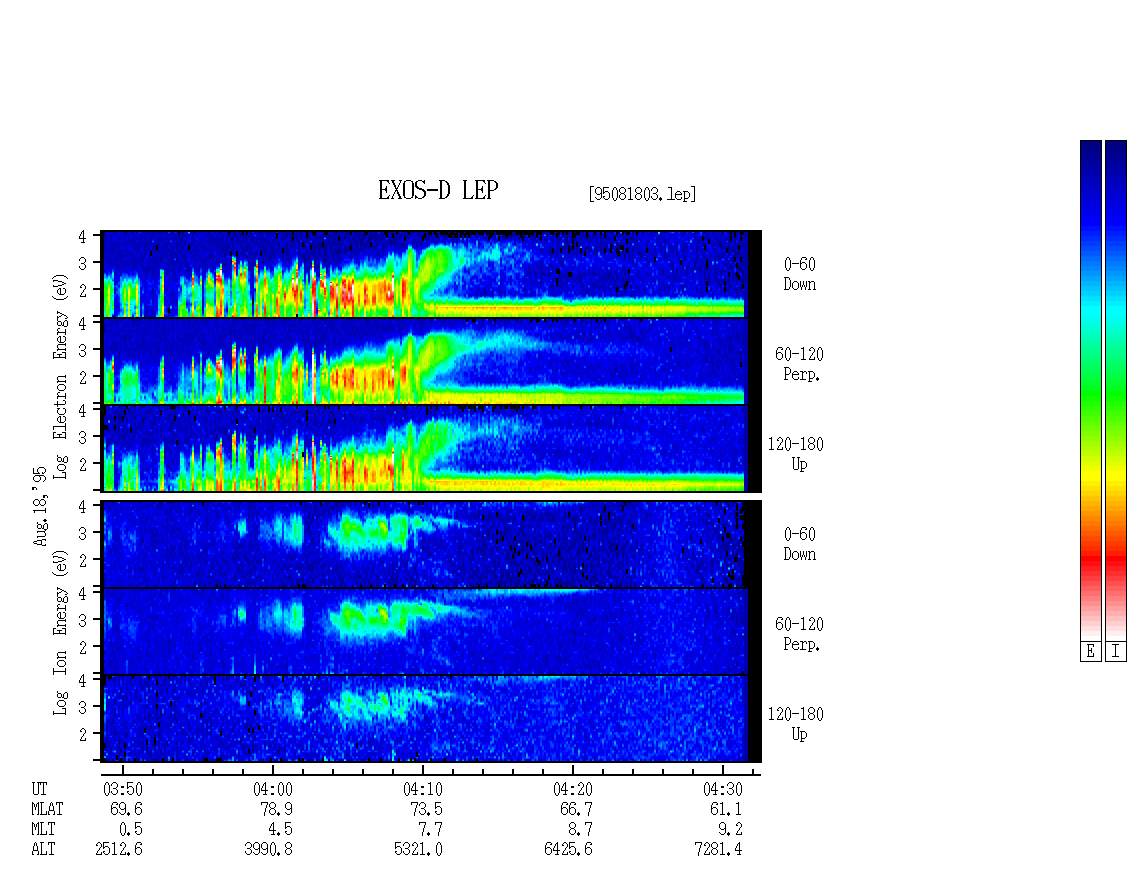Click the MLT value 9.2
This screenshot has width=1130, height=875.
pos(730,830)
